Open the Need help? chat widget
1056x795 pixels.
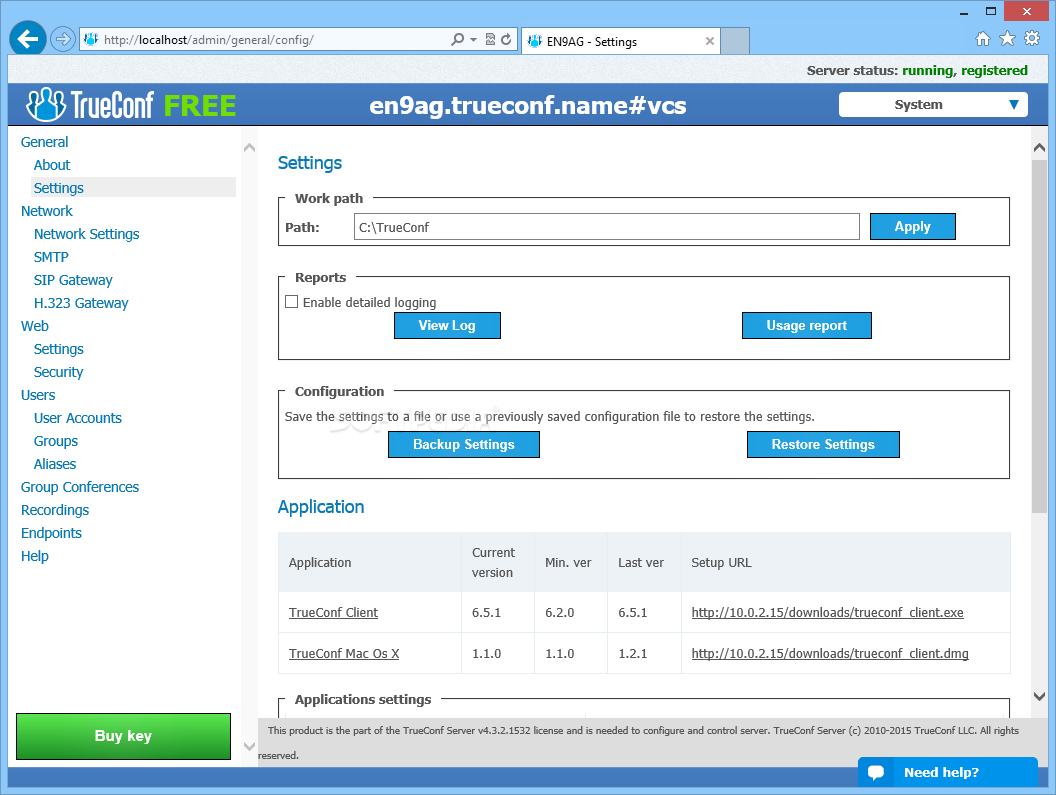click(x=948, y=772)
